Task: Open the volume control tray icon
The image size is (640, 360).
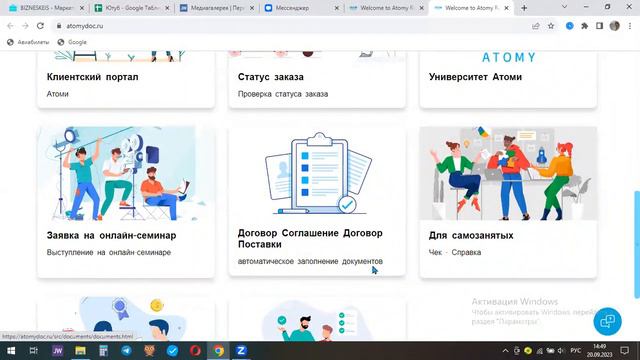Action: point(561,351)
